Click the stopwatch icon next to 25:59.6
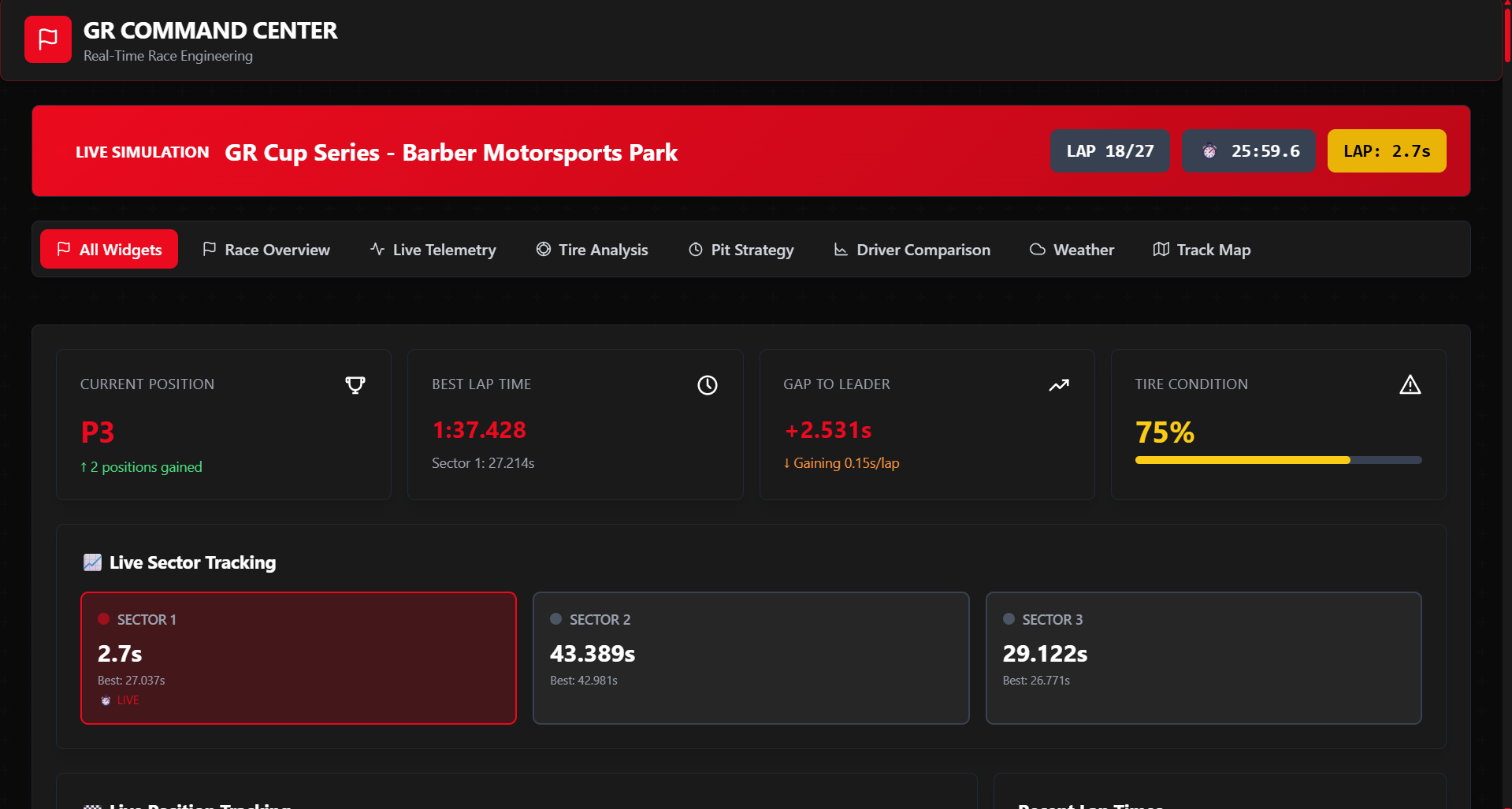The image size is (1512, 809). click(x=1209, y=151)
